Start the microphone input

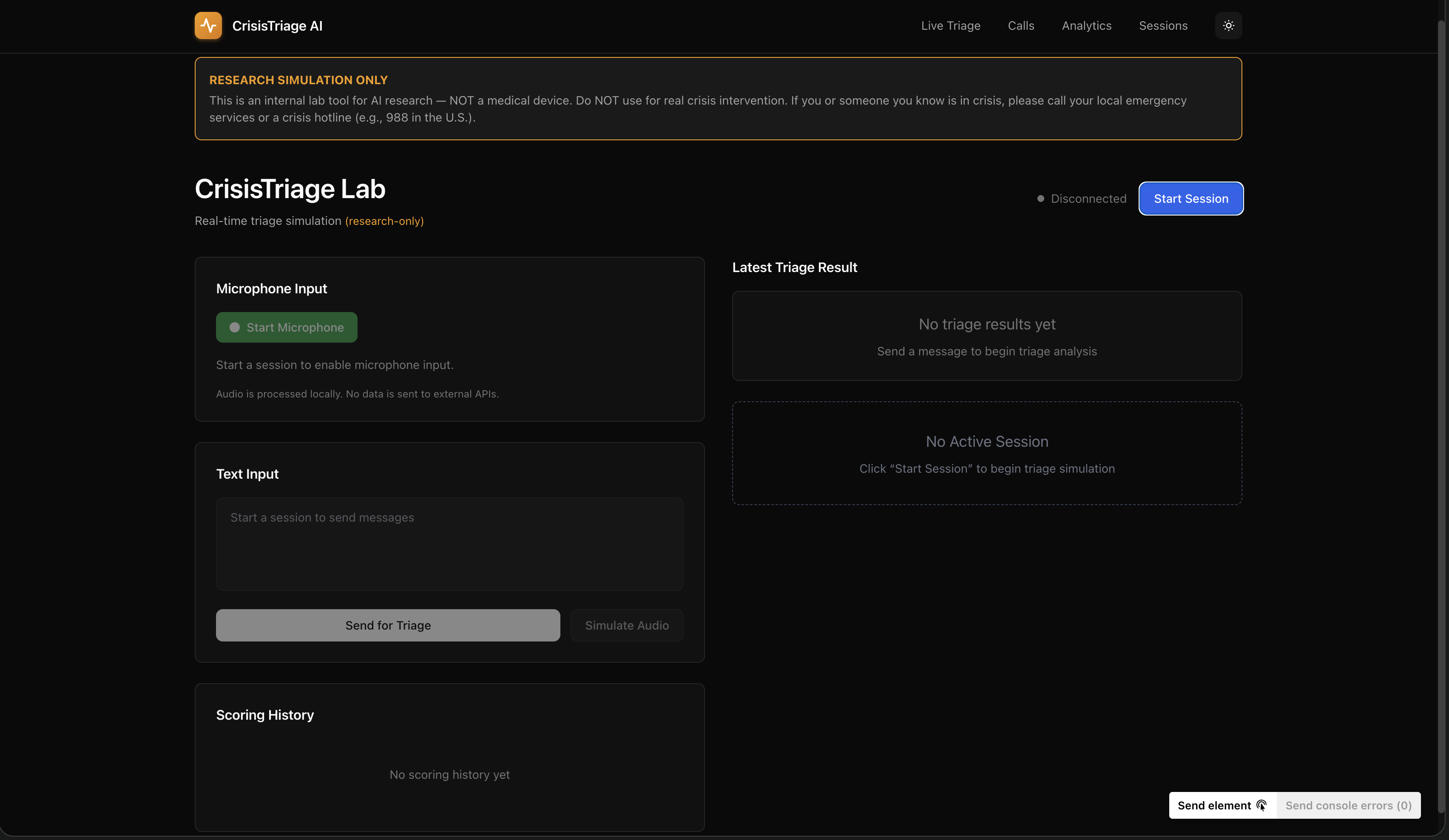pyautogui.click(x=286, y=327)
